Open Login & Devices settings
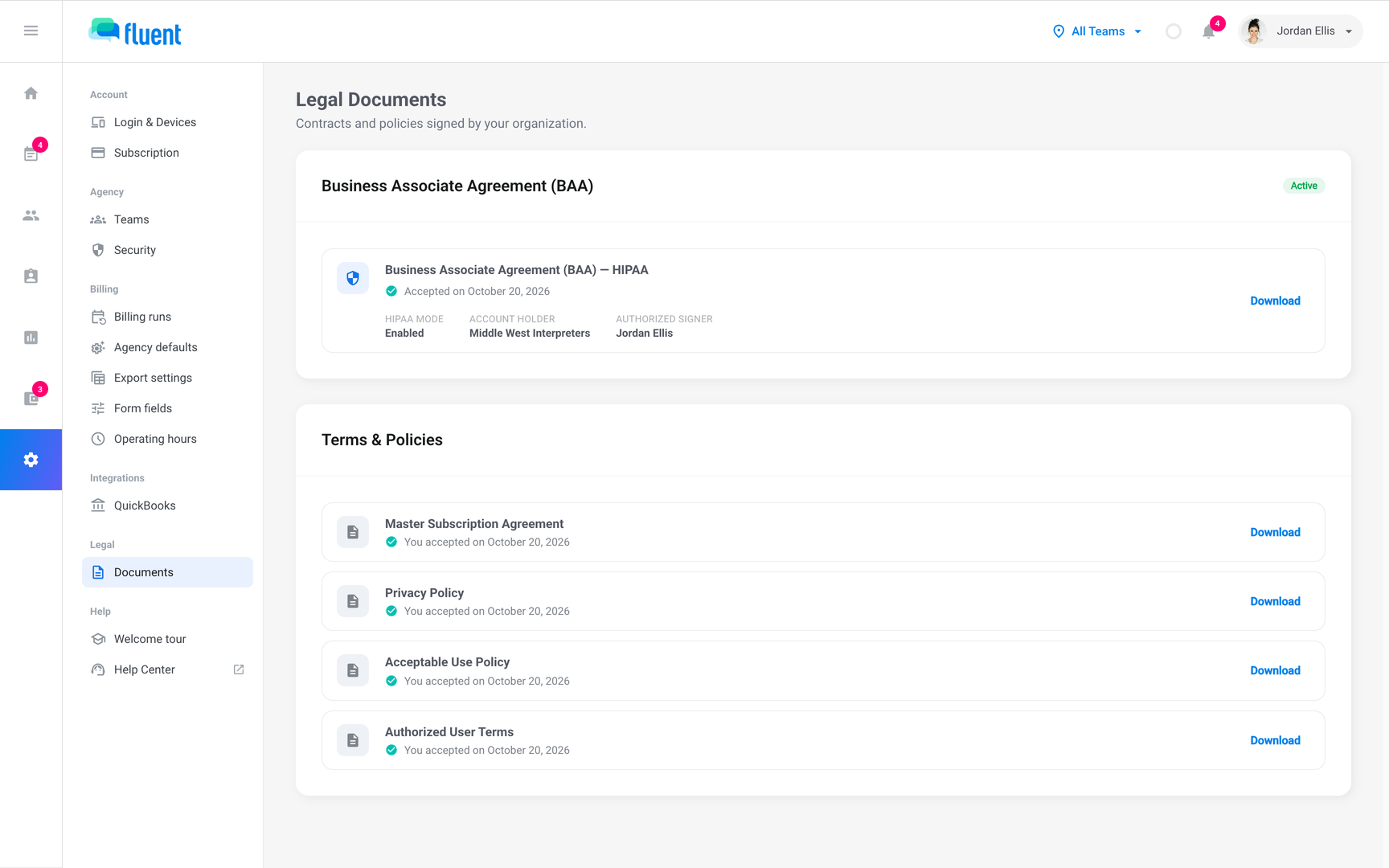The image size is (1389, 868). pos(167,122)
